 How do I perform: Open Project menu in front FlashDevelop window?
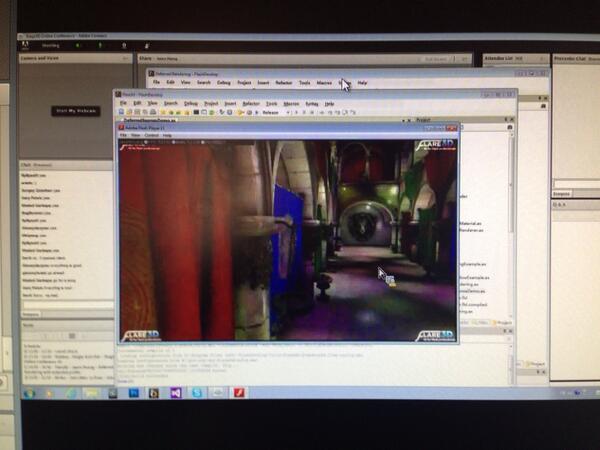211,104
